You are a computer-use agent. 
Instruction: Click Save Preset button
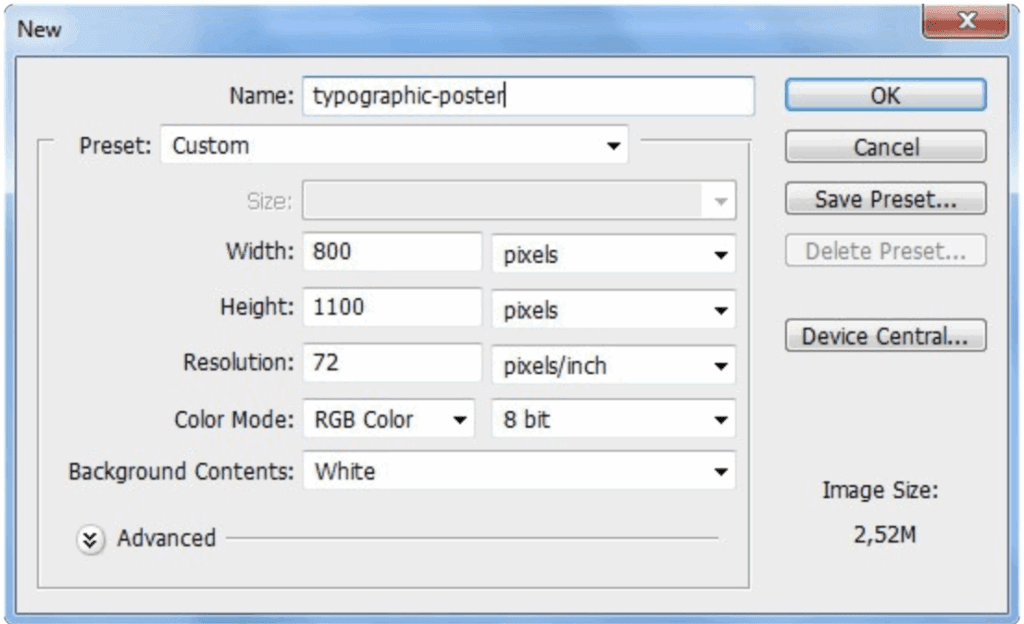click(x=885, y=199)
